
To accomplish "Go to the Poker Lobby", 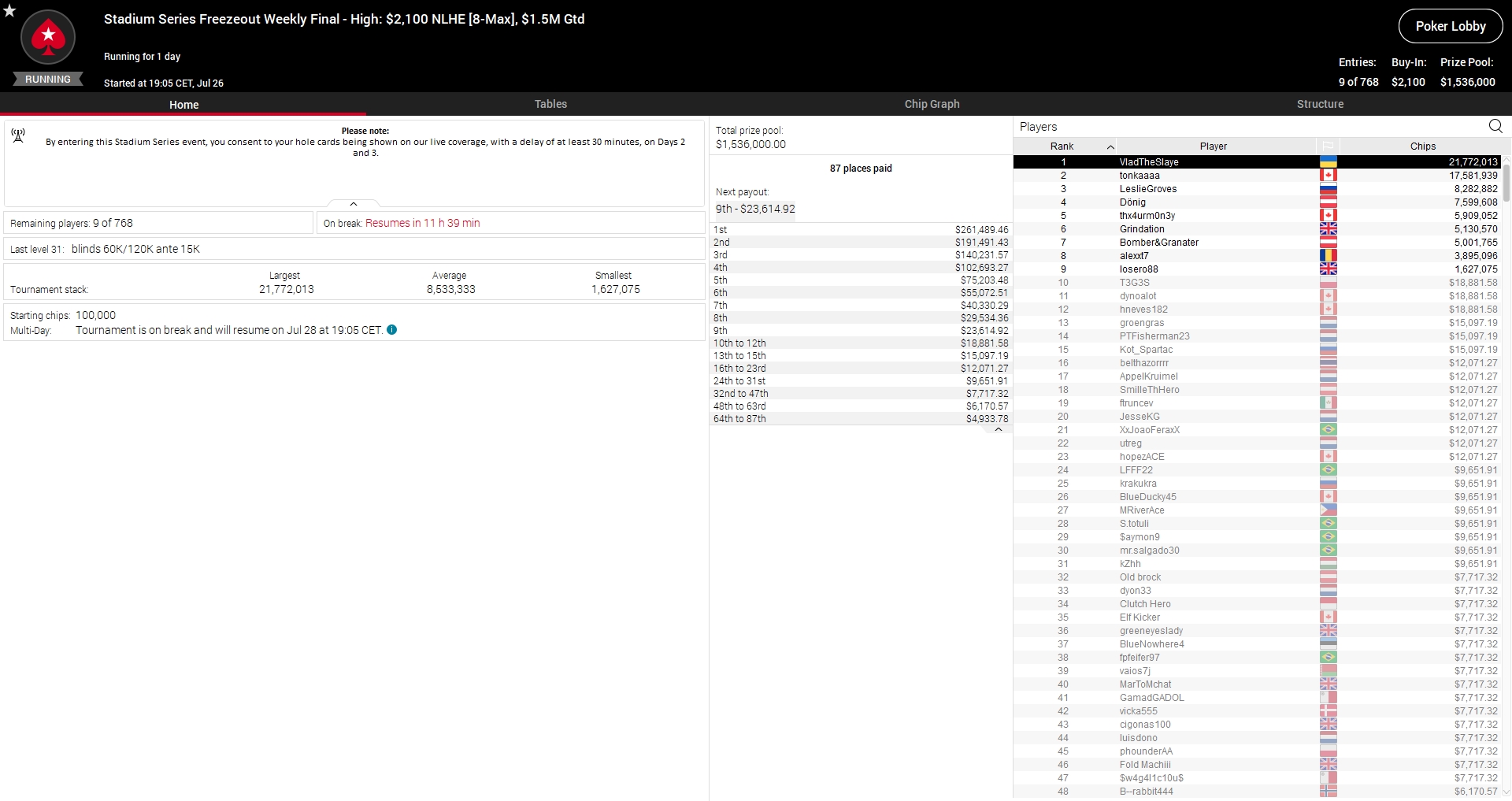I will coord(1451,26).
